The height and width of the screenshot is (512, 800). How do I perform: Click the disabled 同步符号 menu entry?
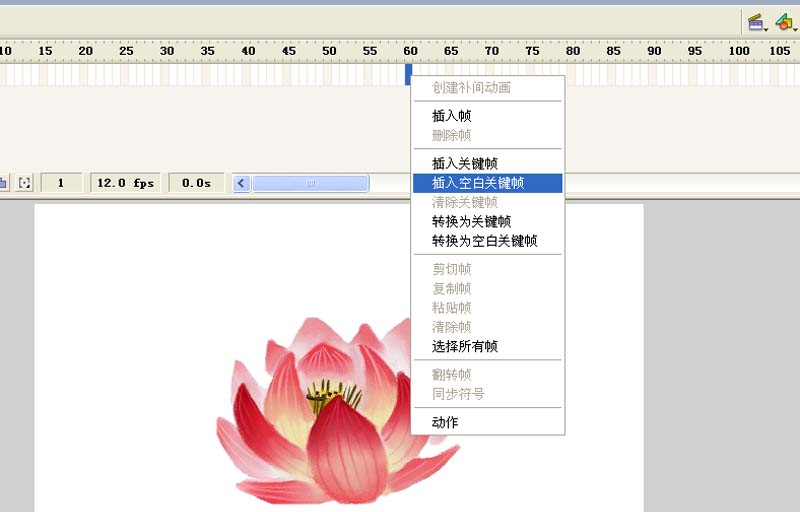[x=487, y=394]
